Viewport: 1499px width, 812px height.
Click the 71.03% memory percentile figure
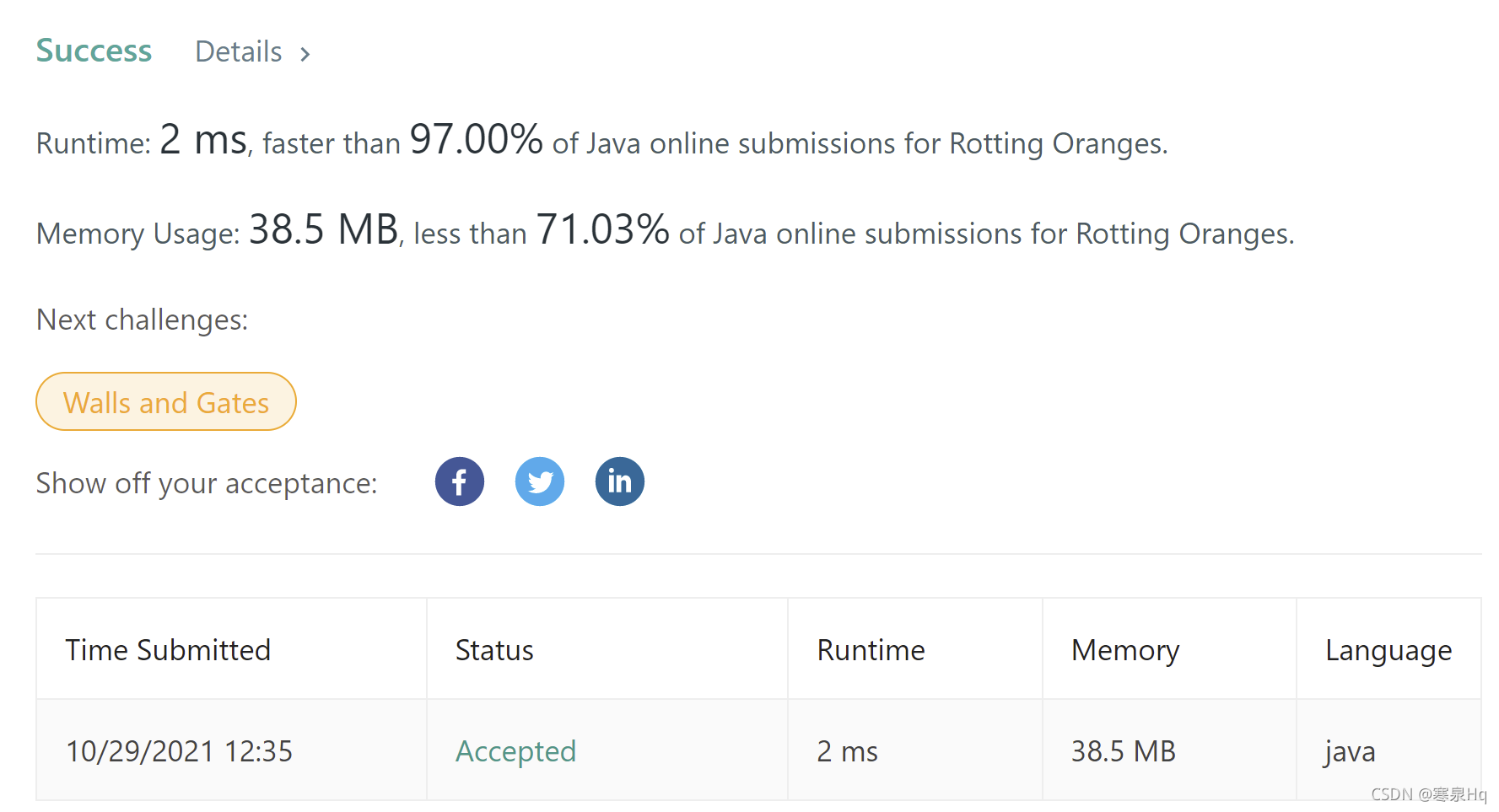pyautogui.click(x=602, y=230)
